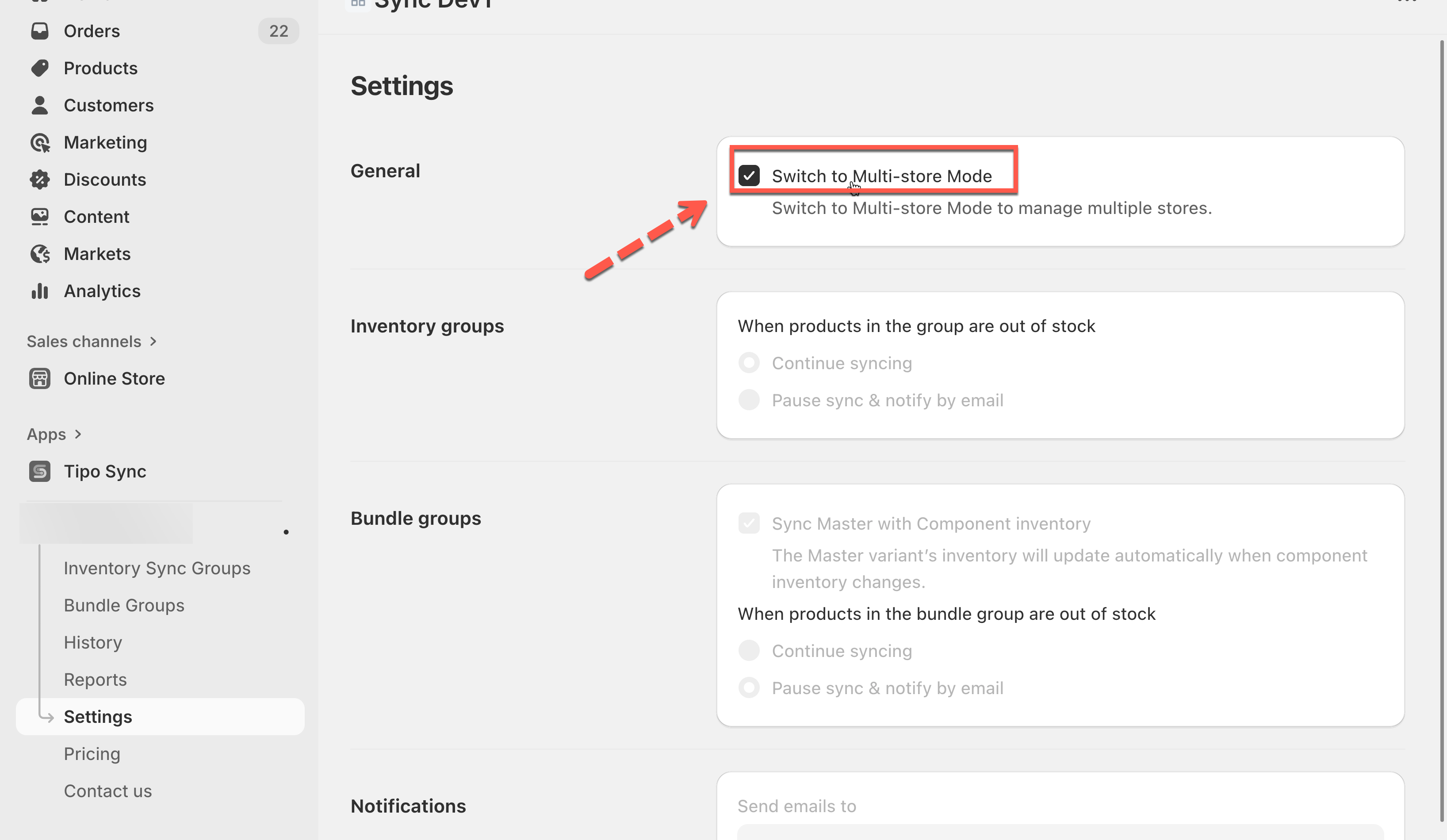Open the Contact us link
Image resolution: width=1447 pixels, height=840 pixels.
pyautogui.click(x=108, y=791)
